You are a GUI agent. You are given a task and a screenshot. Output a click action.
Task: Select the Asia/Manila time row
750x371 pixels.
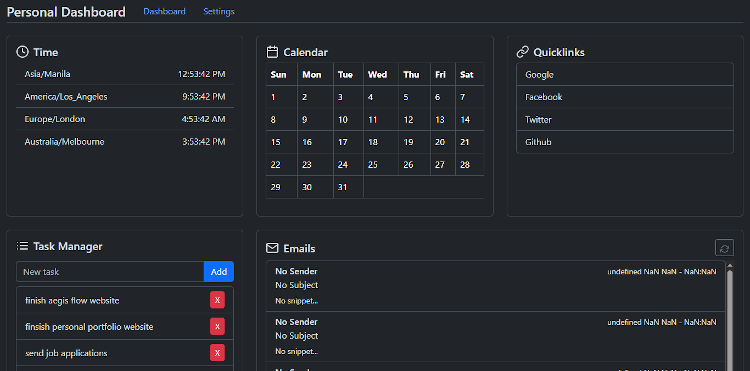(x=125, y=74)
